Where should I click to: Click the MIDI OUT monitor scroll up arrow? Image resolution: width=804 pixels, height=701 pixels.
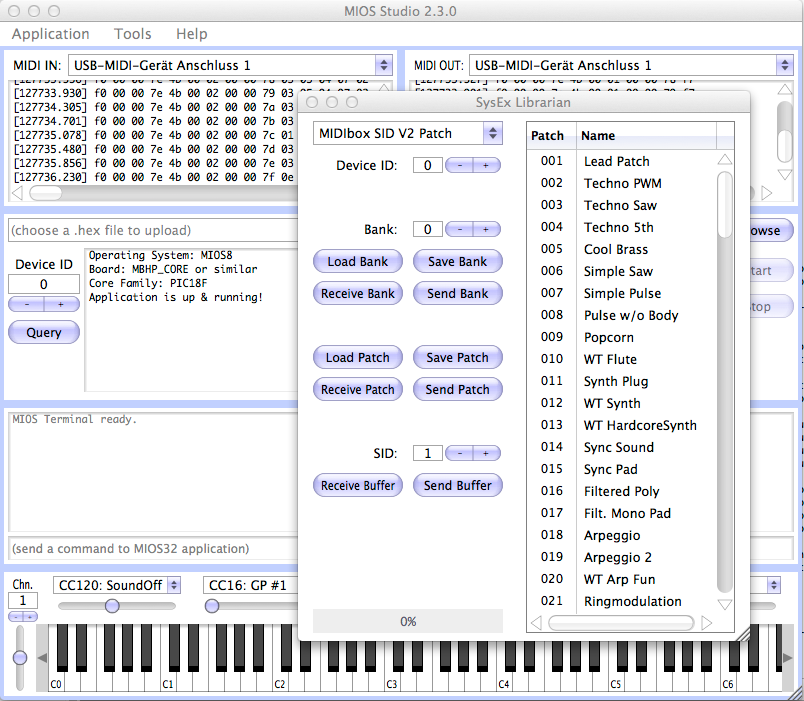click(785, 90)
